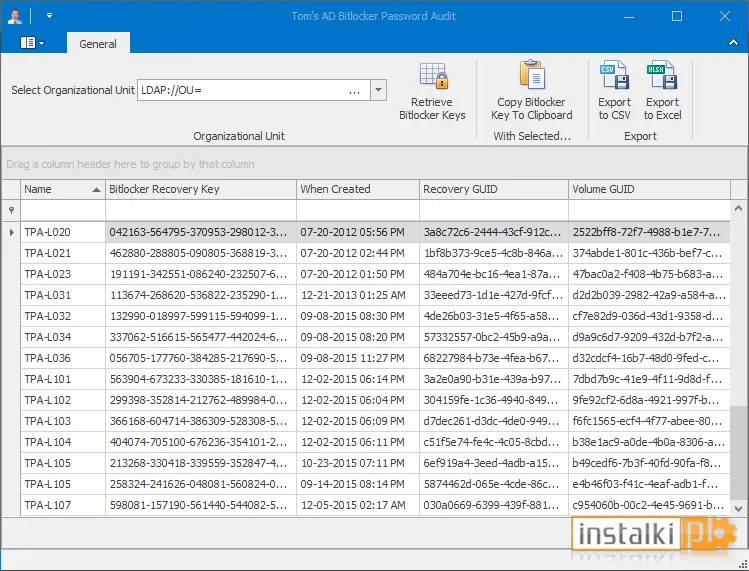Minimize the Bitlocker Password Audit window
The height and width of the screenshot is (571, 749).
pyautogui.click(x=629, y=16)
